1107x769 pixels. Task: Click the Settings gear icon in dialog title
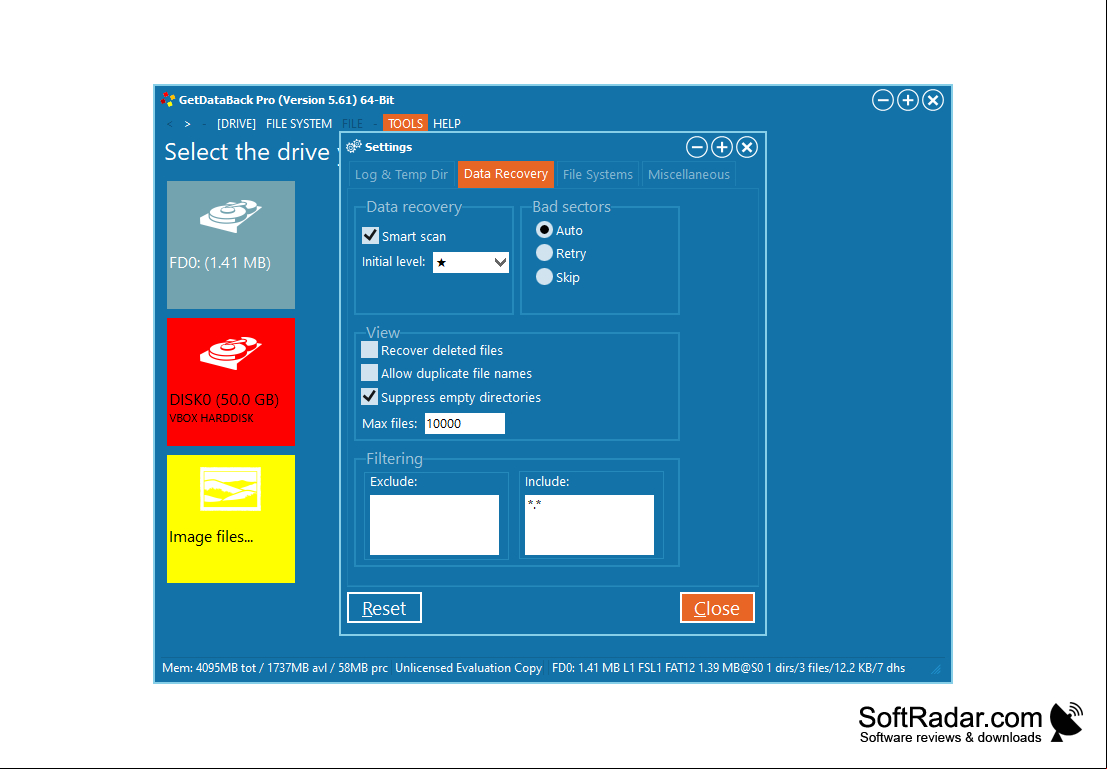[354, 147]
